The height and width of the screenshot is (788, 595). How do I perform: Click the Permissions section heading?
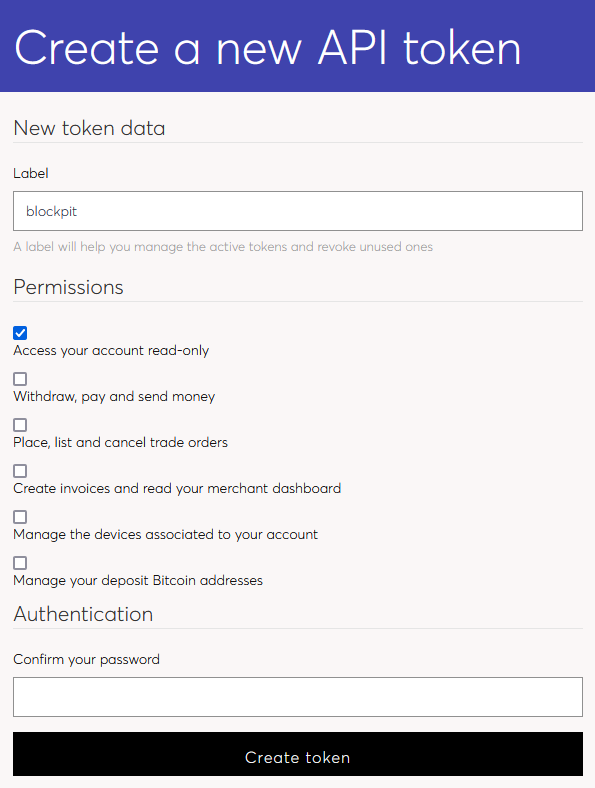[68, 287]
